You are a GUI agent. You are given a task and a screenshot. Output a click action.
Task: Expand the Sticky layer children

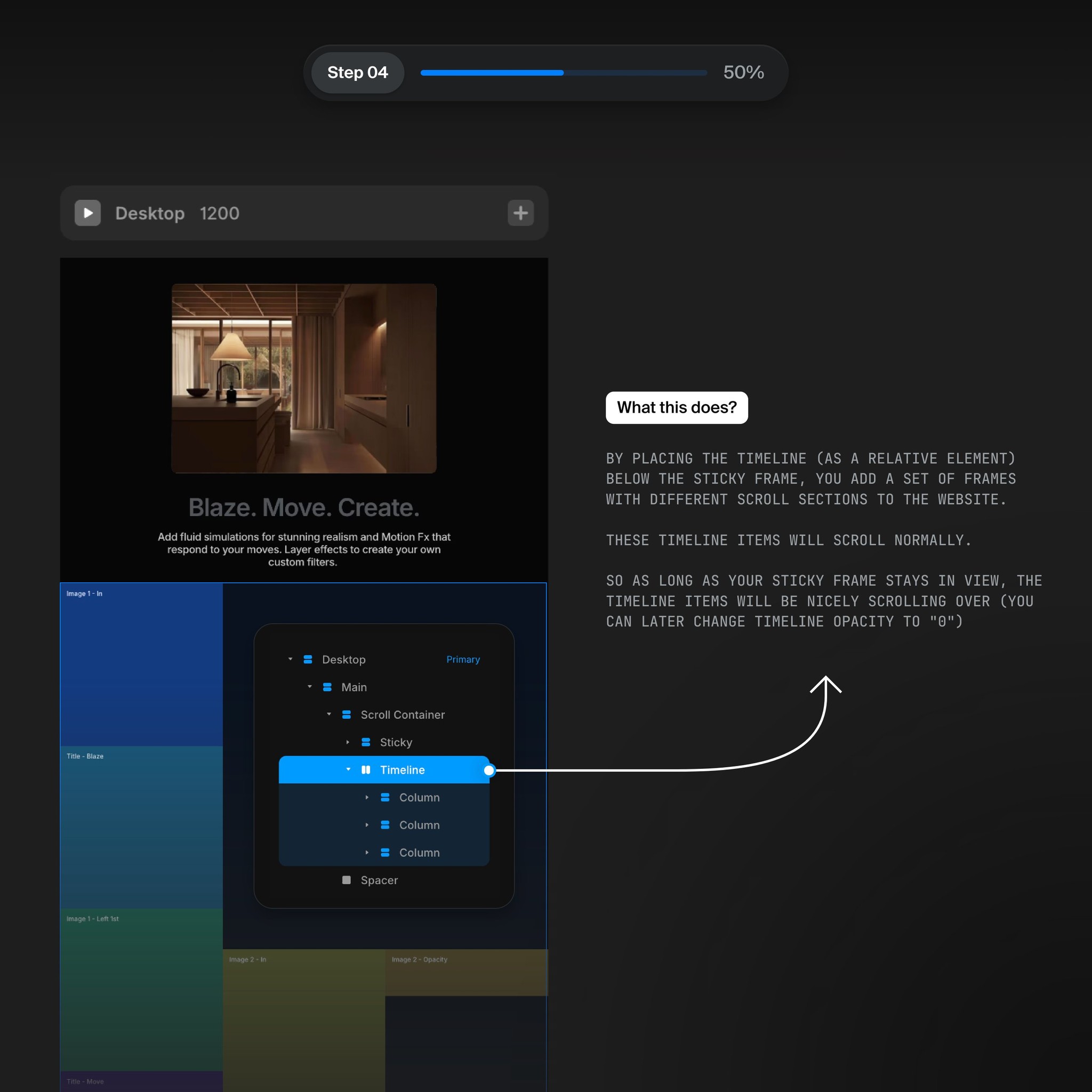(348, 742)
